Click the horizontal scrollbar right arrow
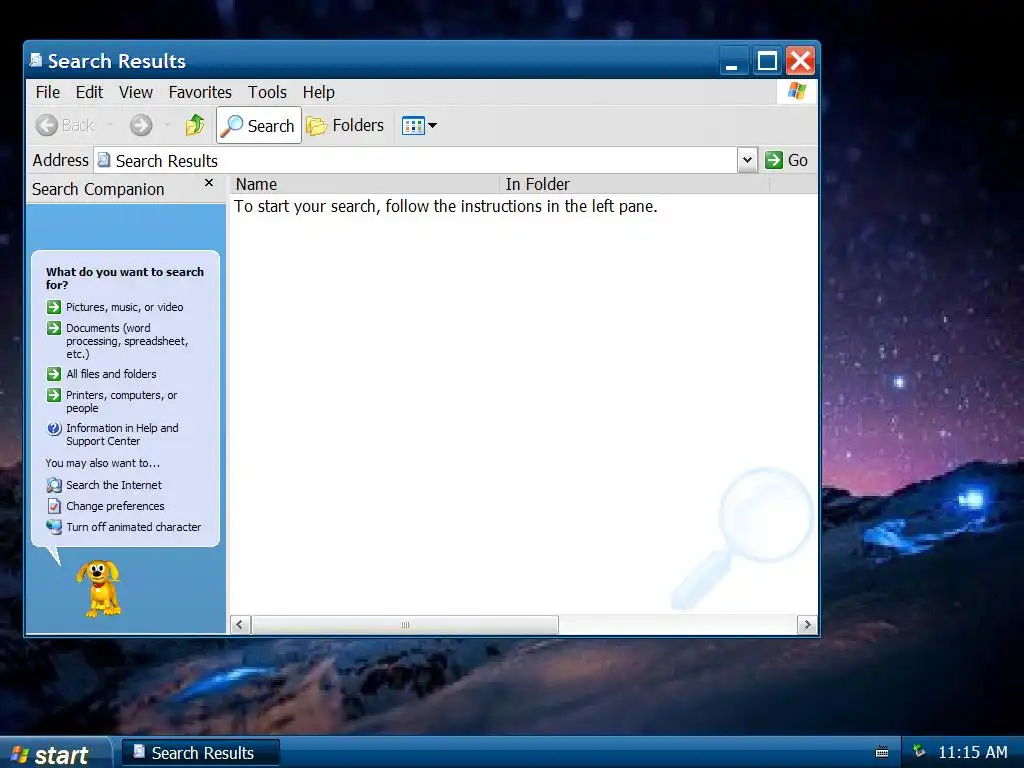Screen dimensions: 1024x768 (x=807, y=625)
